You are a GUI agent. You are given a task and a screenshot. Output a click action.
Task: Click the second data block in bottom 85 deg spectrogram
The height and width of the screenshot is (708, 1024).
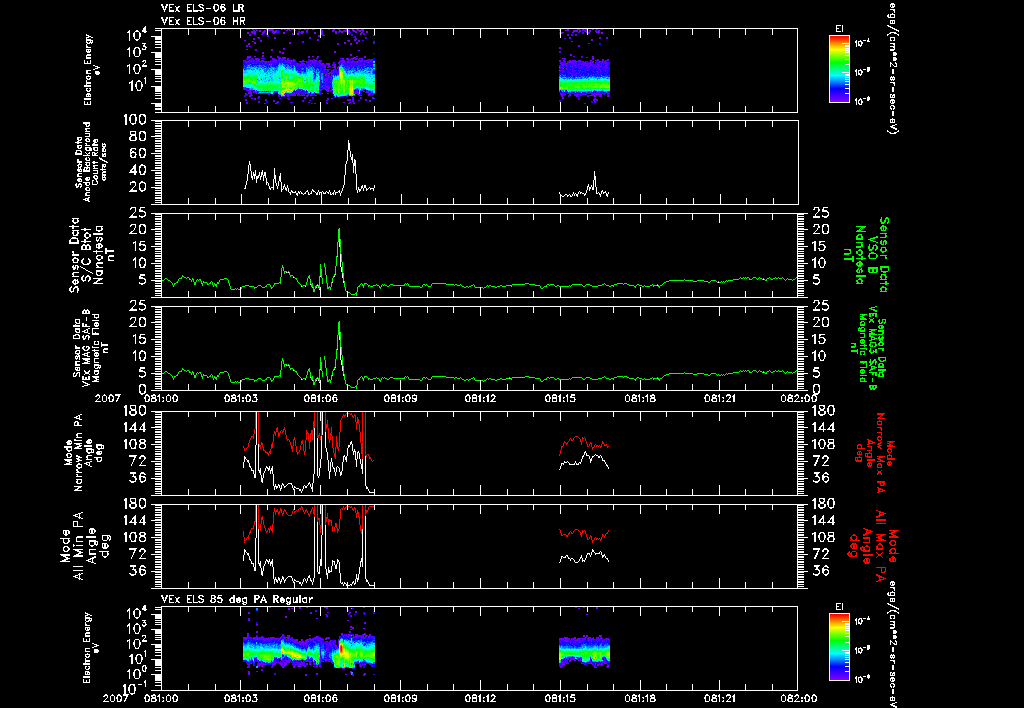pyautogui.click(x=584, y=650)
